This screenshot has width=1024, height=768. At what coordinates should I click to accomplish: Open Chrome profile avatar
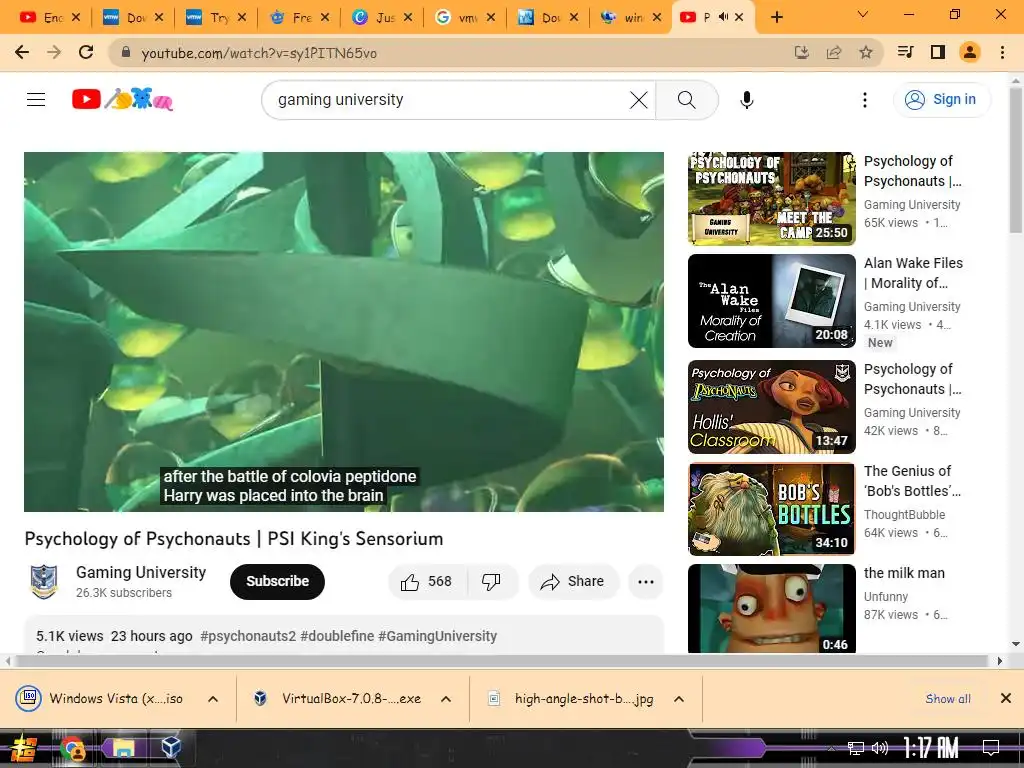(x=970, y=52)
